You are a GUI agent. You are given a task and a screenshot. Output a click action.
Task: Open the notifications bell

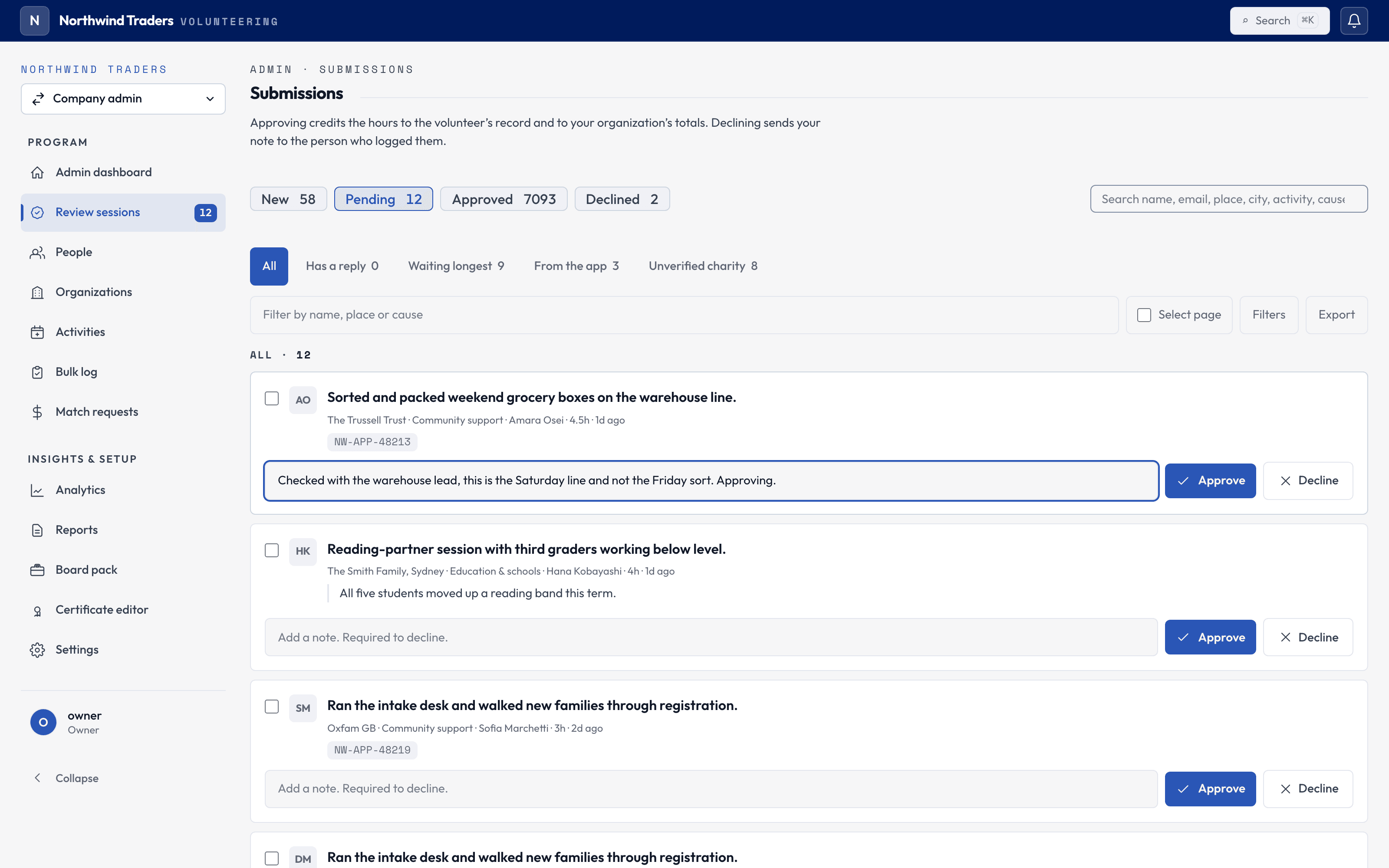1354,21
